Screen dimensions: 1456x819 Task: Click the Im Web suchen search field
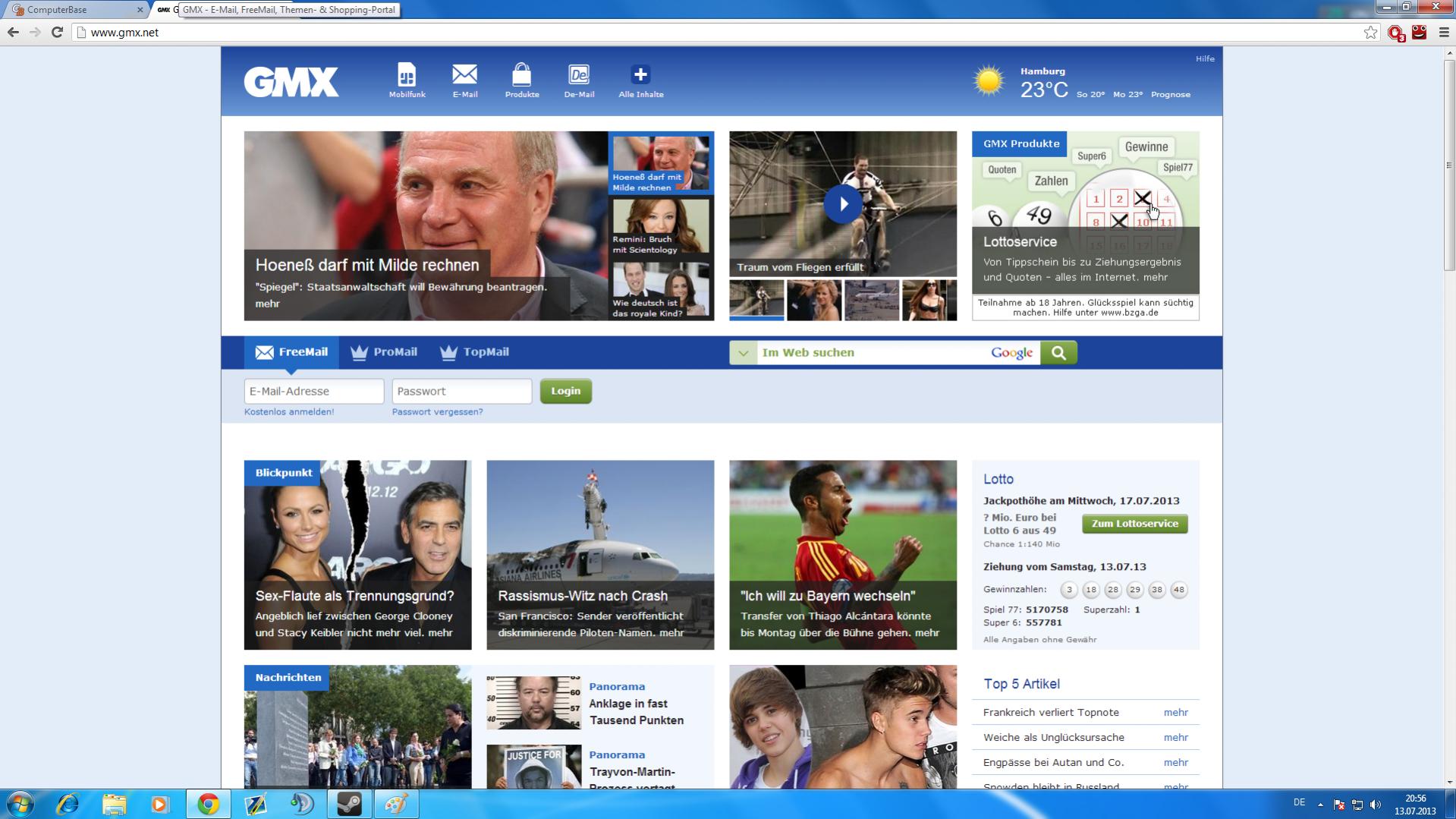871,353
